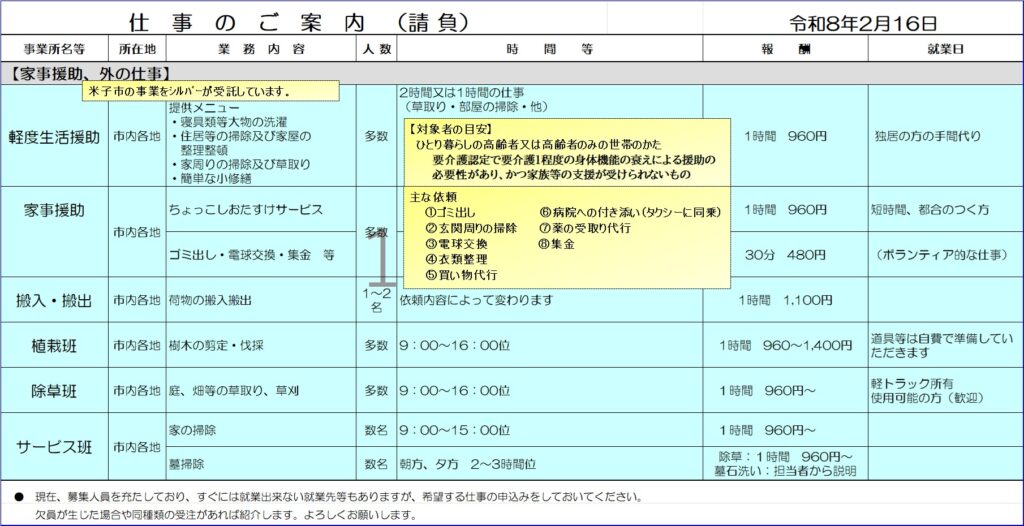Click the 植栽班 row label
The width and height of the screenshot is (1024, 526).
point(54,345)
